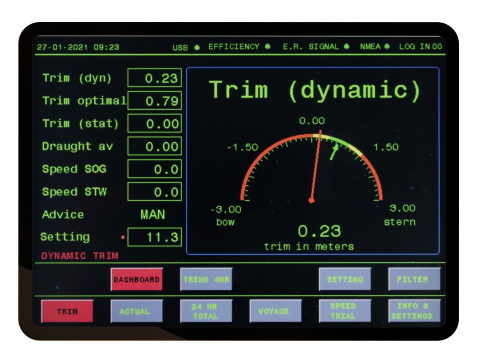Click the Speed STW label
The image size is (479, 363).
[74, 192]
